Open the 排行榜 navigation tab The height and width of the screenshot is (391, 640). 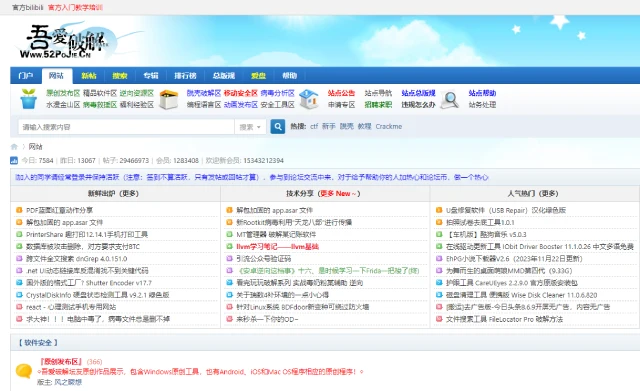coord(185,76)
